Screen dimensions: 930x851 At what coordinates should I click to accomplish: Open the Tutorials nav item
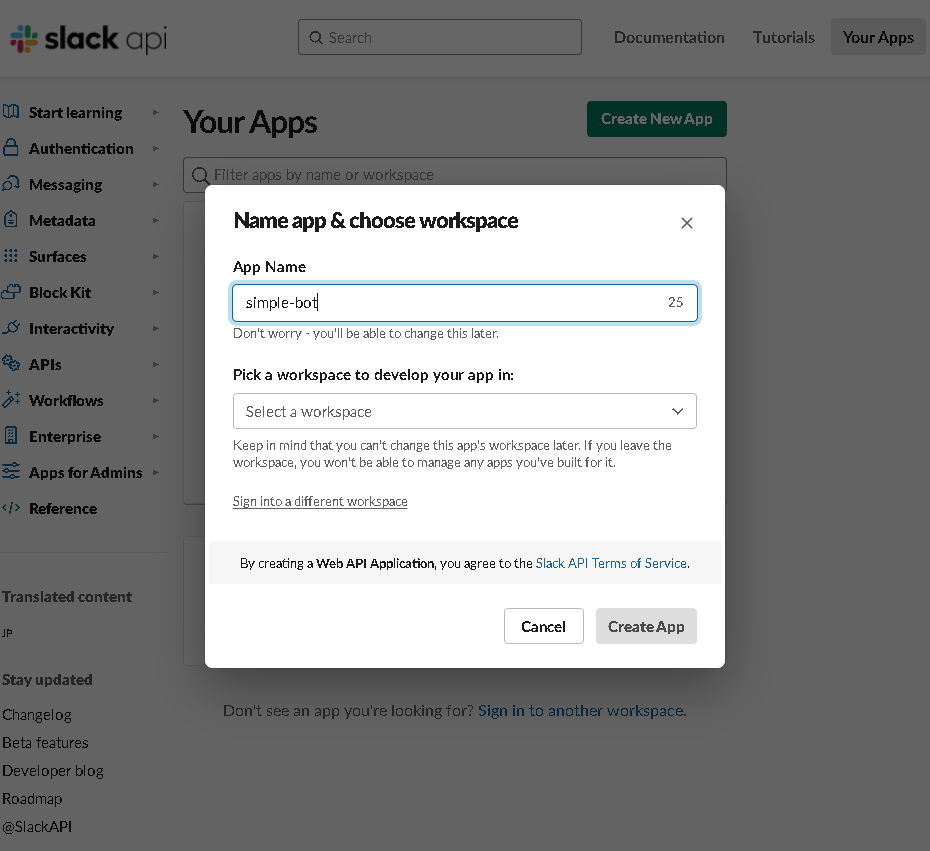[x=783, y=37]
